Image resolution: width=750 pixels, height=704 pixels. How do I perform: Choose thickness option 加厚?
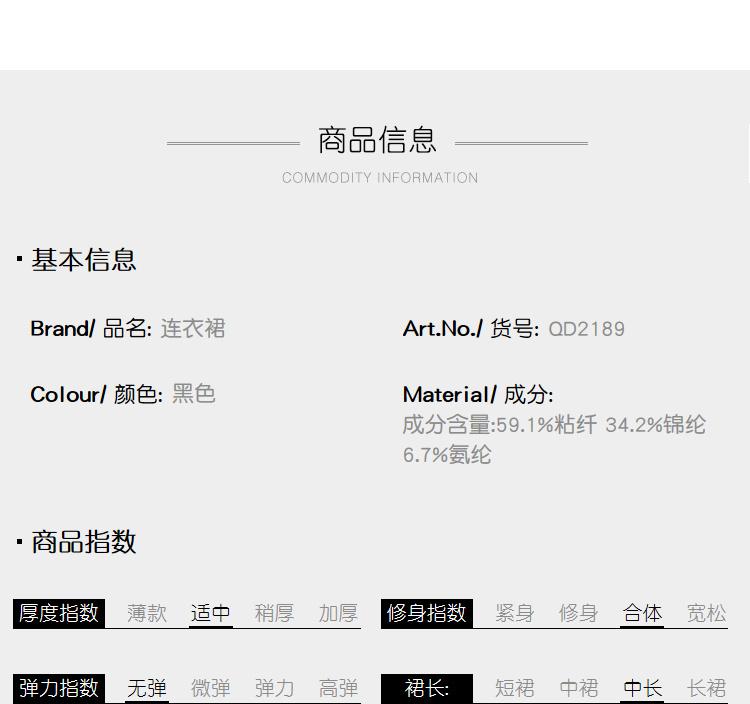click(338, 614)
